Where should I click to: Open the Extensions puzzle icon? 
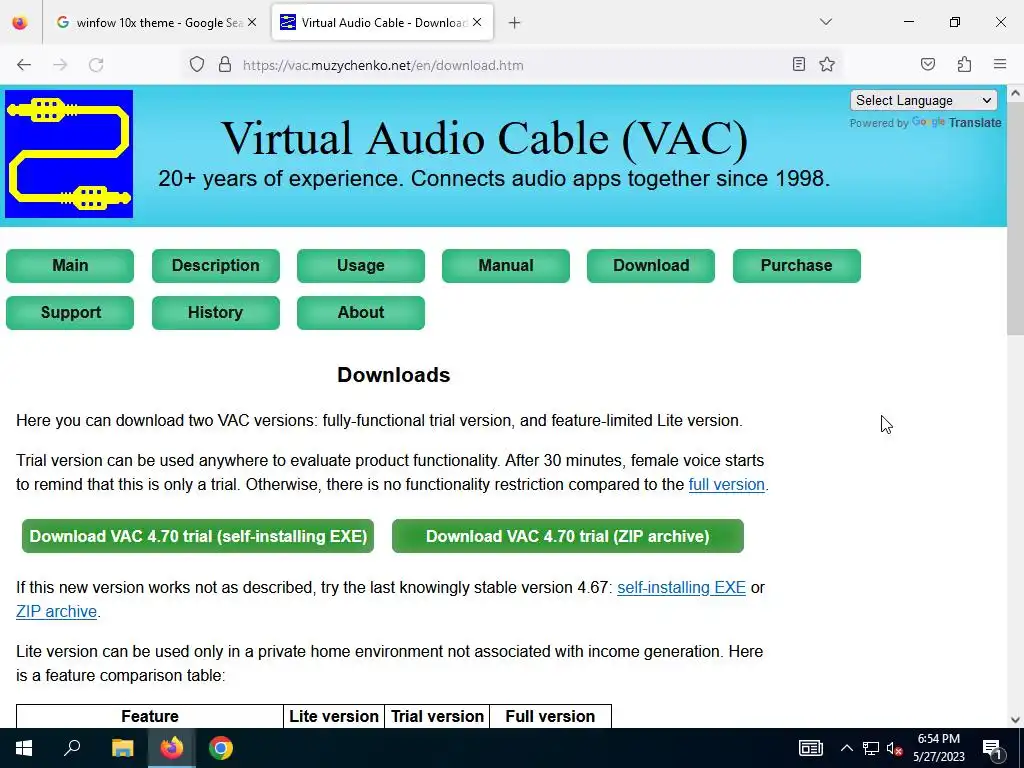click(x=964, y=64)
